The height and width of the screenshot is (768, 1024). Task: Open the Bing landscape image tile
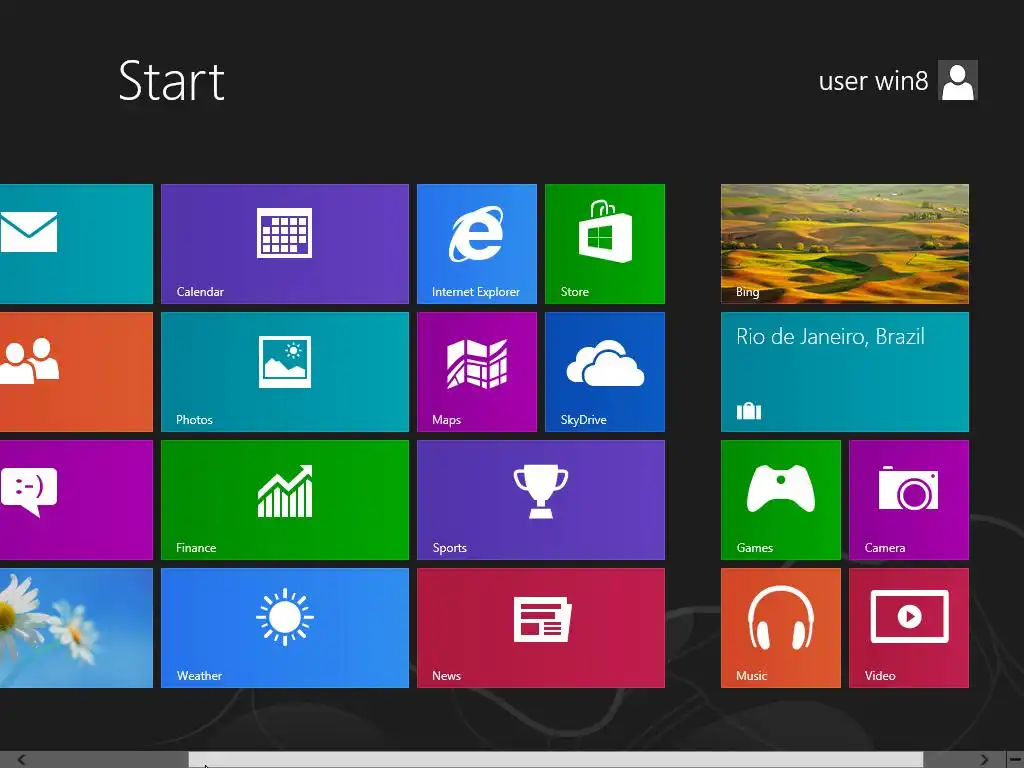coord(844,244)
